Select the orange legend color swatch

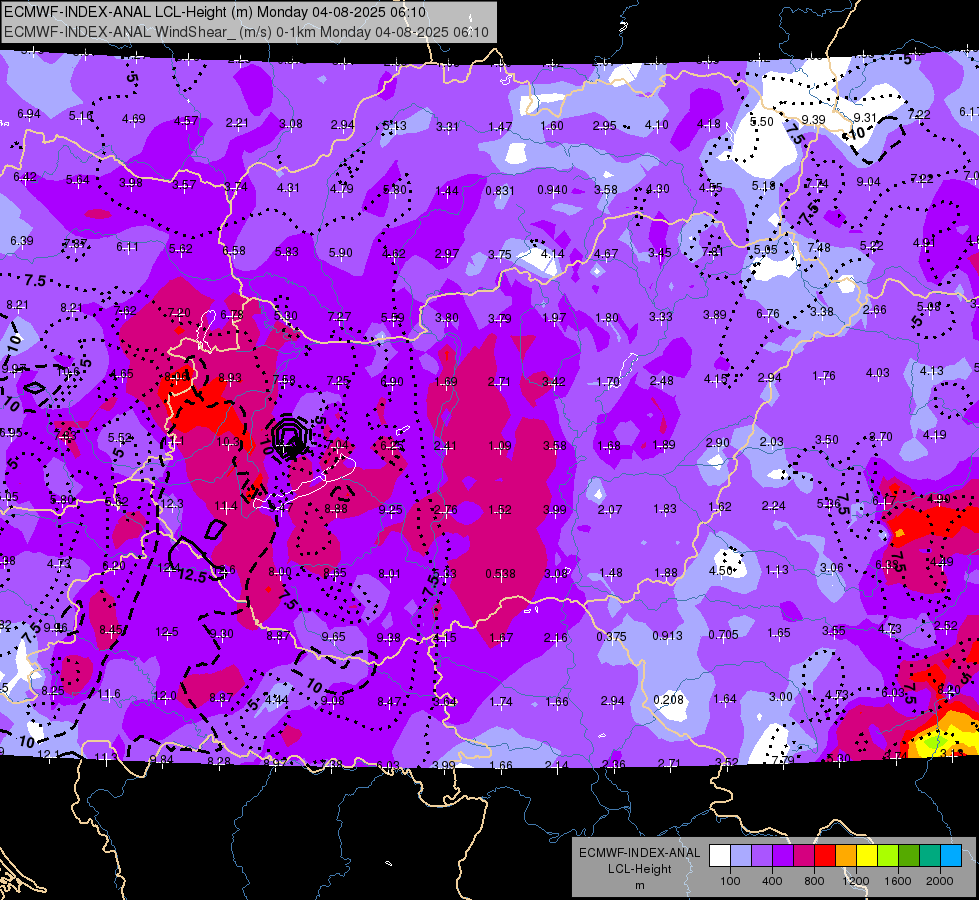tap(846, 856)
